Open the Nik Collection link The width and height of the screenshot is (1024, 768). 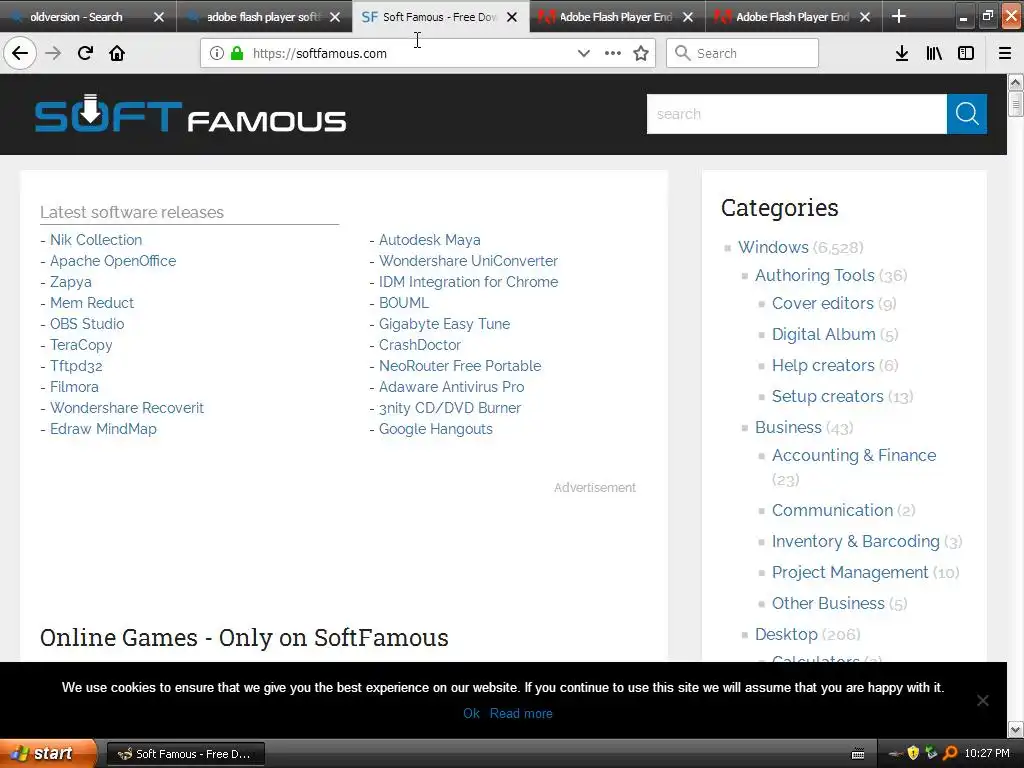[96, 240]
